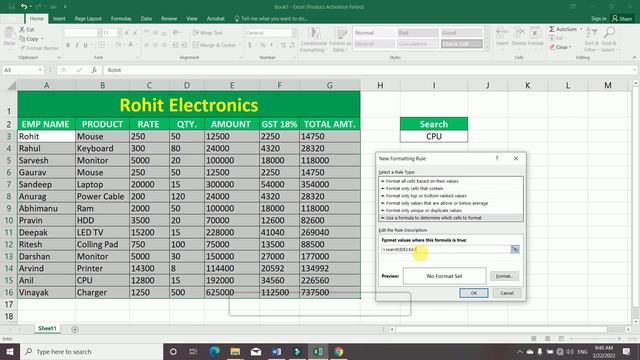This screenshot has height=360, width=640.
Task: Apply Underline formatting
Action: point(85,45)
